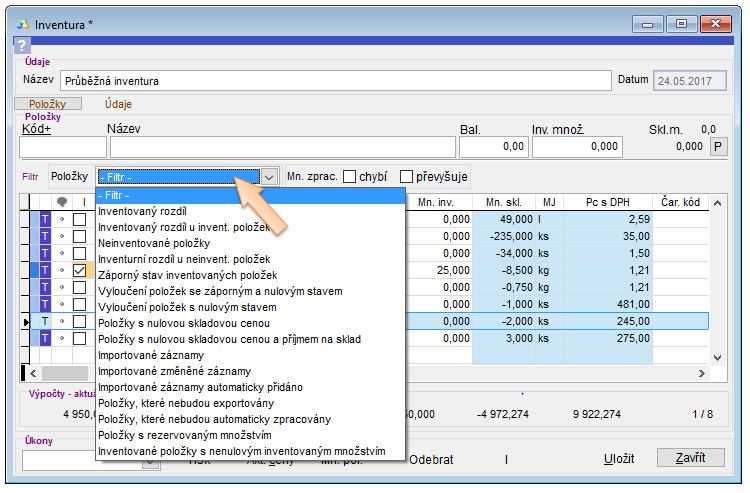Click the P button beside Skl.m. field

[718, 147]
